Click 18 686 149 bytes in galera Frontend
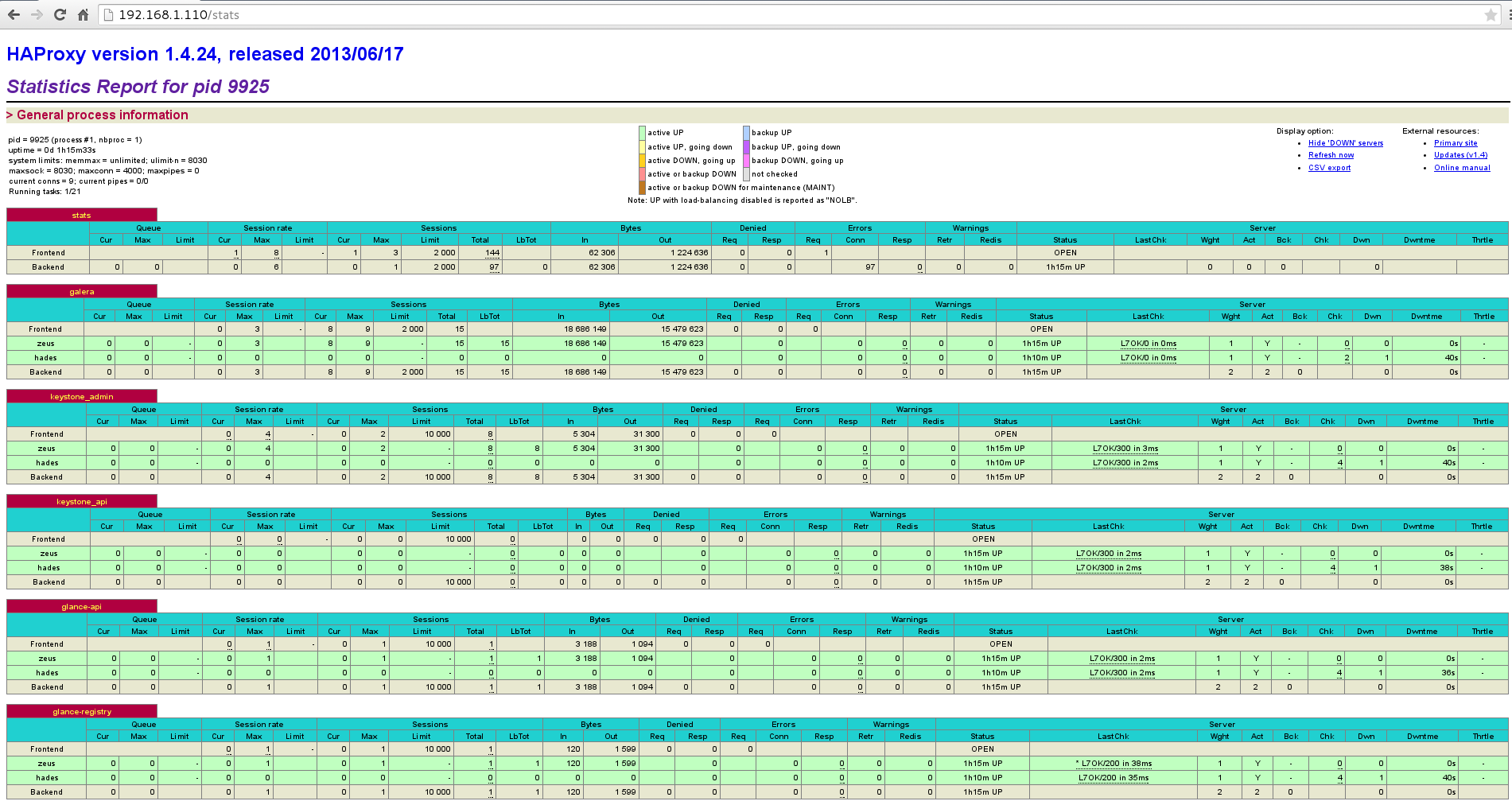The height and width of the screenshot is (805, 1512). pyautogui.click(x=585, y=329)
